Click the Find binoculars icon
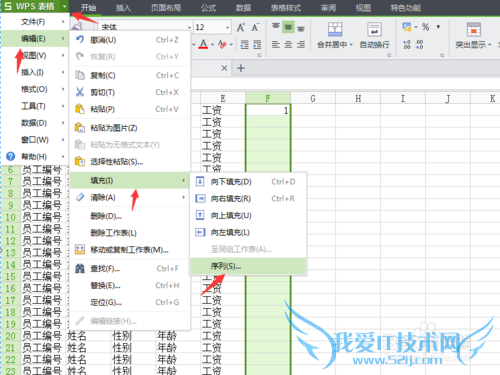Viewport: 500px width, 375px height. 80,268
